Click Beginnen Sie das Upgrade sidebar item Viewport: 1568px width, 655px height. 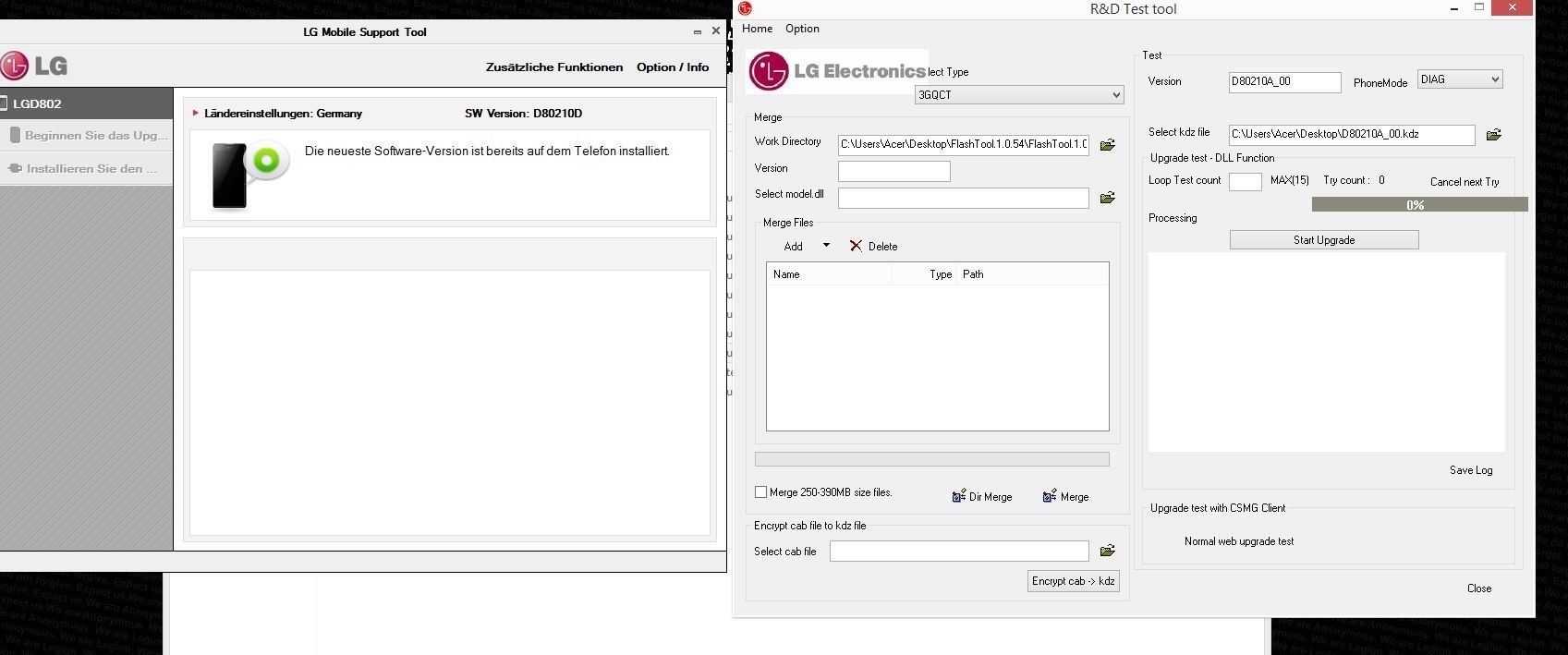pos(86,135)
